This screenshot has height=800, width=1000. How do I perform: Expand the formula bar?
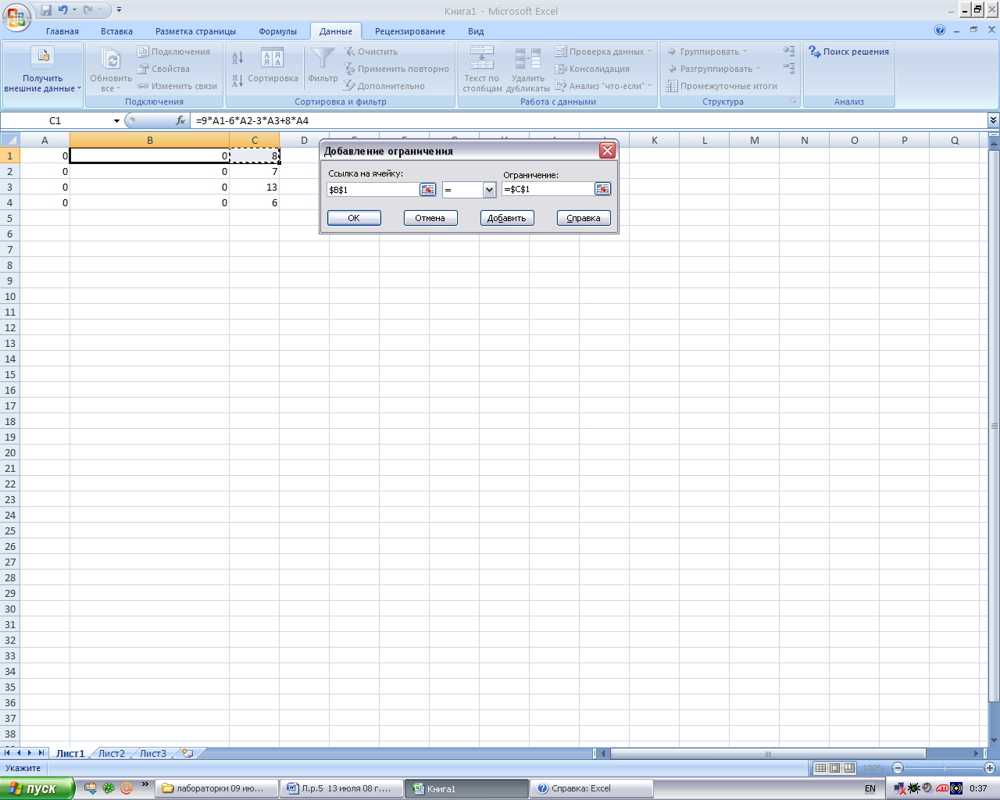992,121
